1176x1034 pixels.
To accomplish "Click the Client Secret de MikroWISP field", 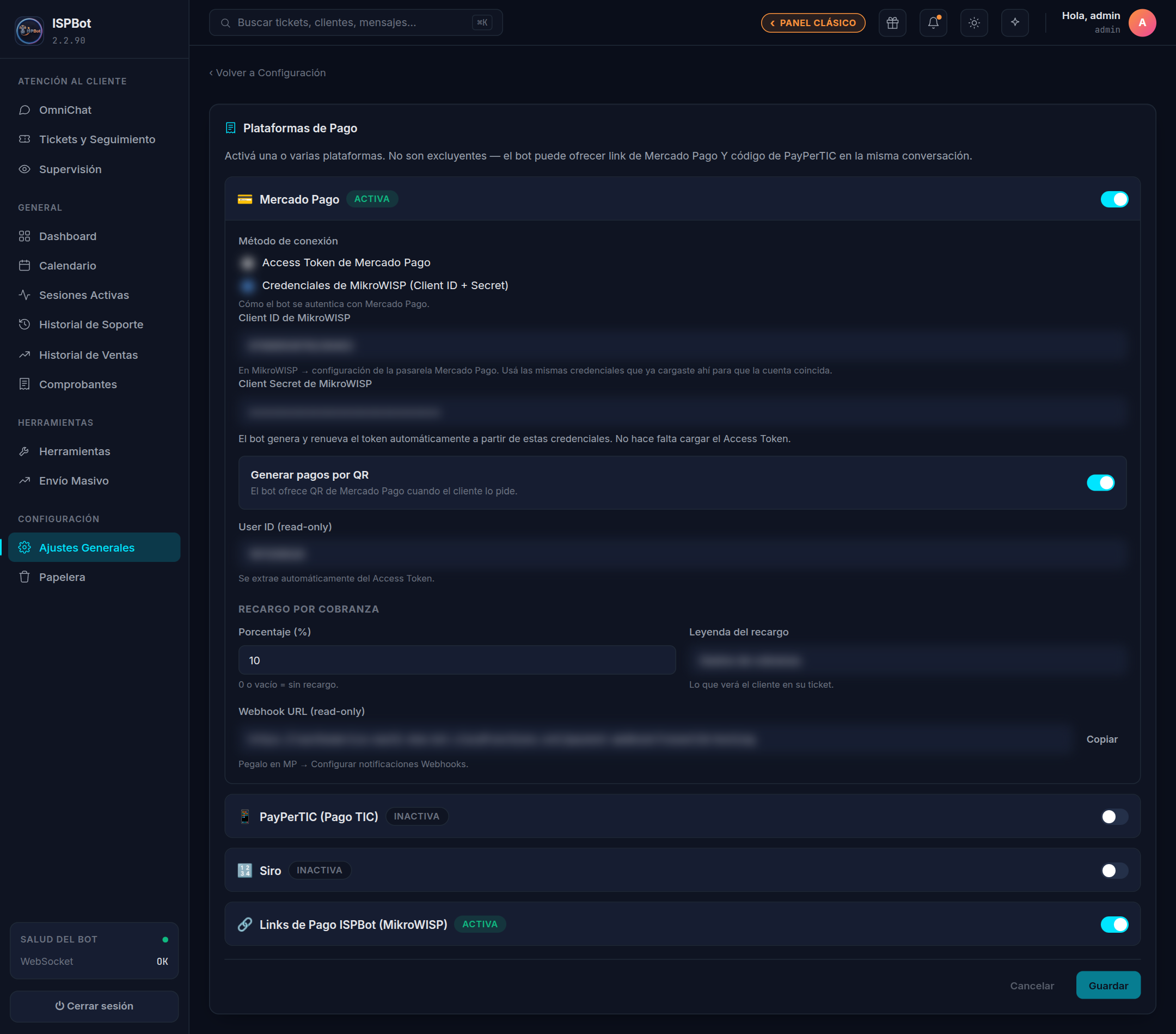I will tap(682, 412).
